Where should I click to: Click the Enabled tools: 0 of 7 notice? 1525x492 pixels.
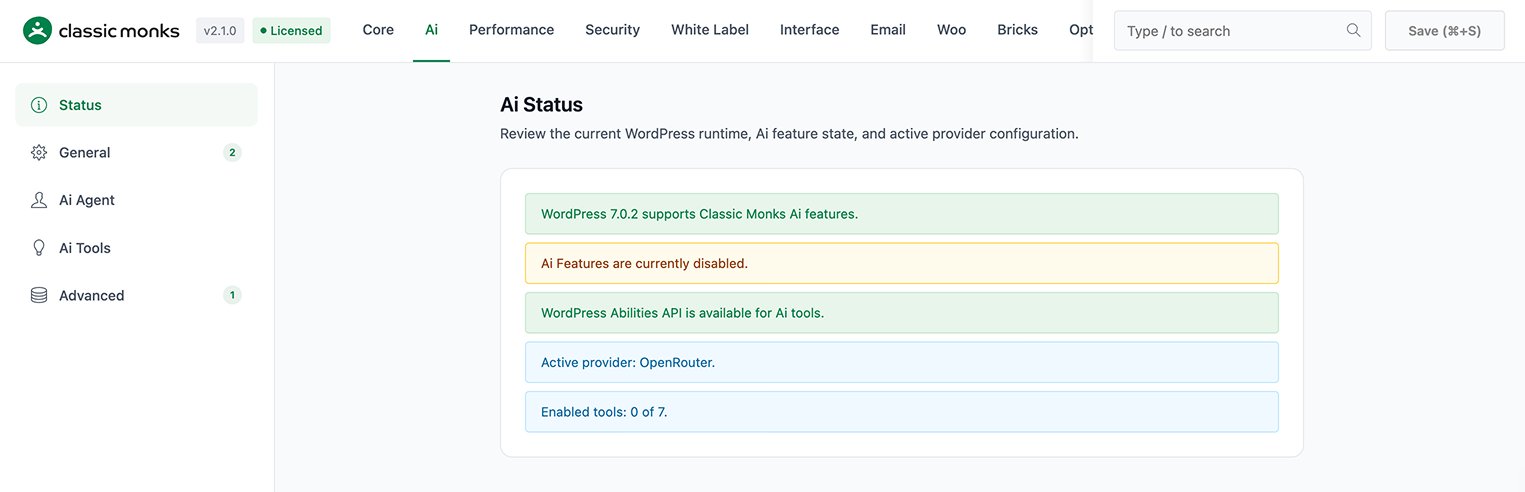[901, 412]
